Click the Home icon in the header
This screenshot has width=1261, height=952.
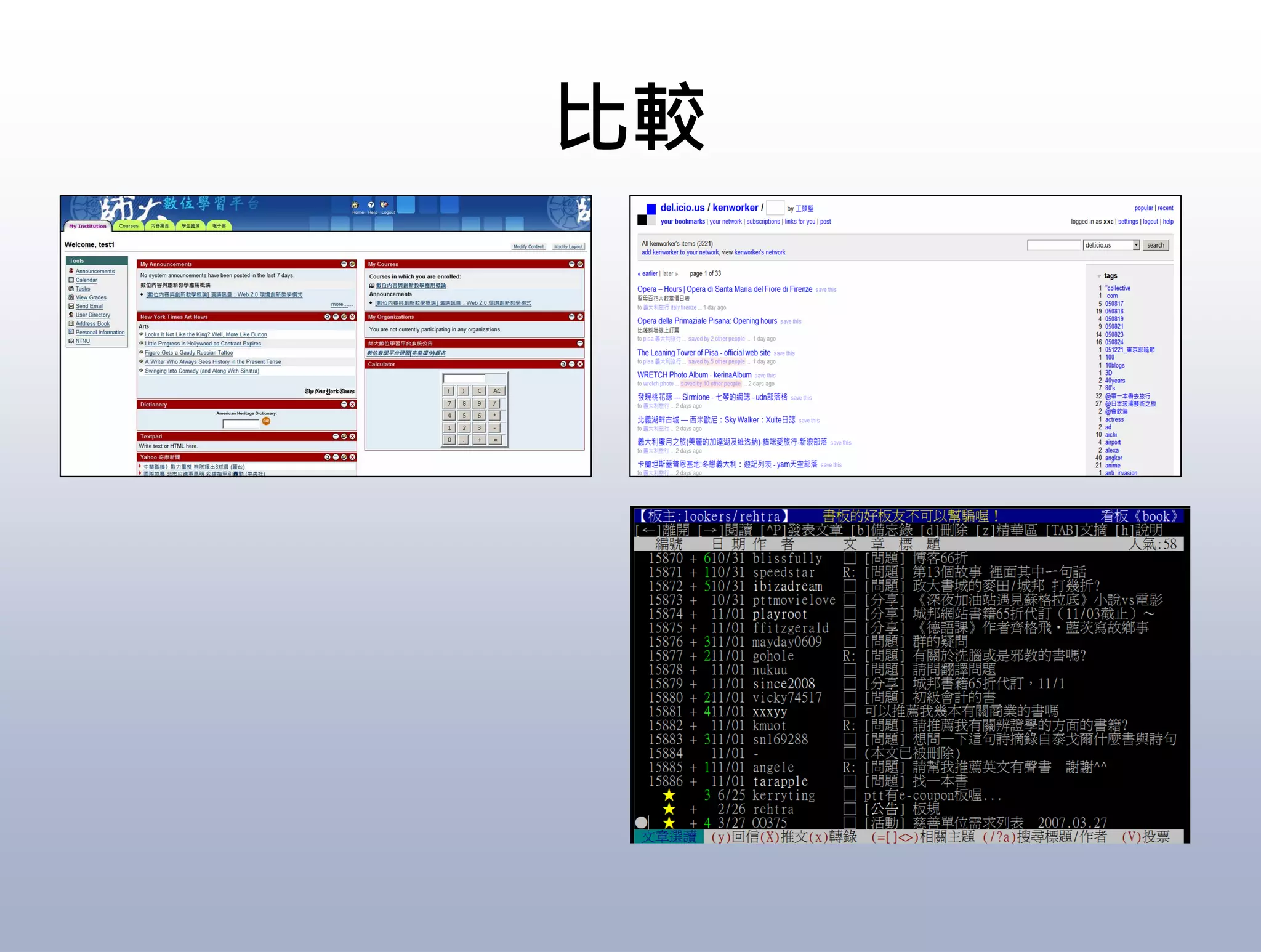click(355, 205)
